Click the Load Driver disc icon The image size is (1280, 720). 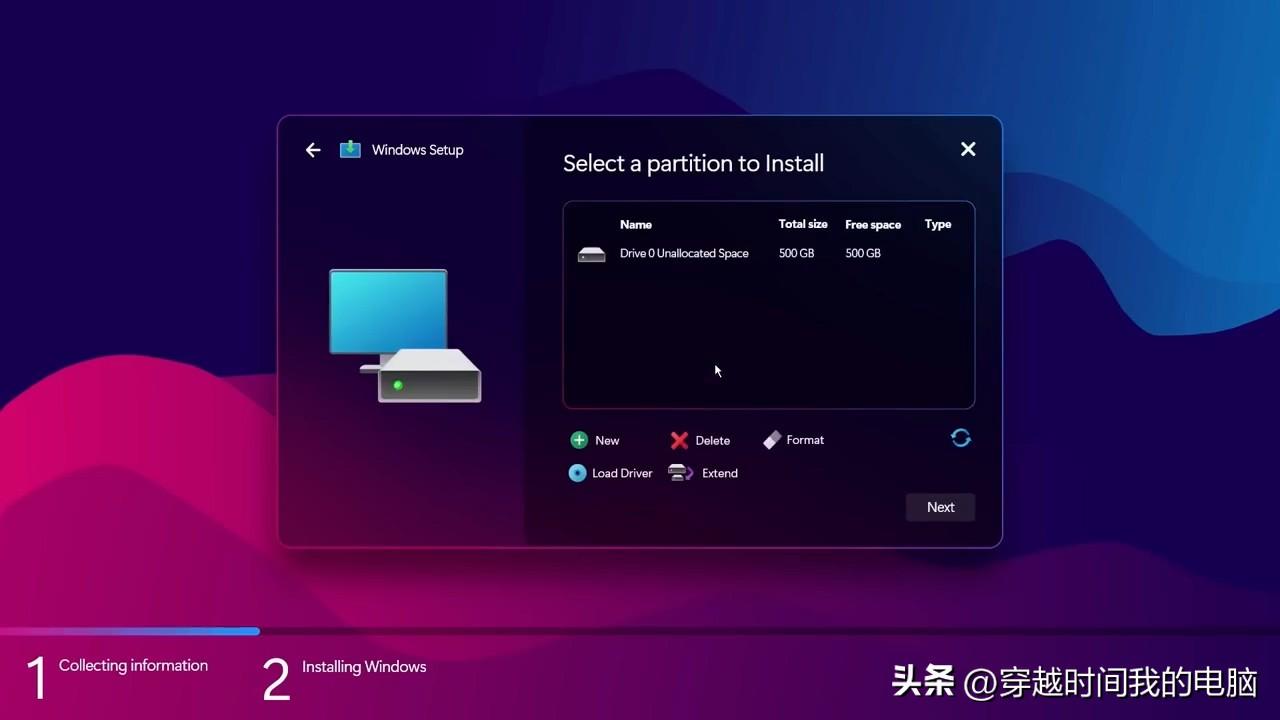point(578,473)
